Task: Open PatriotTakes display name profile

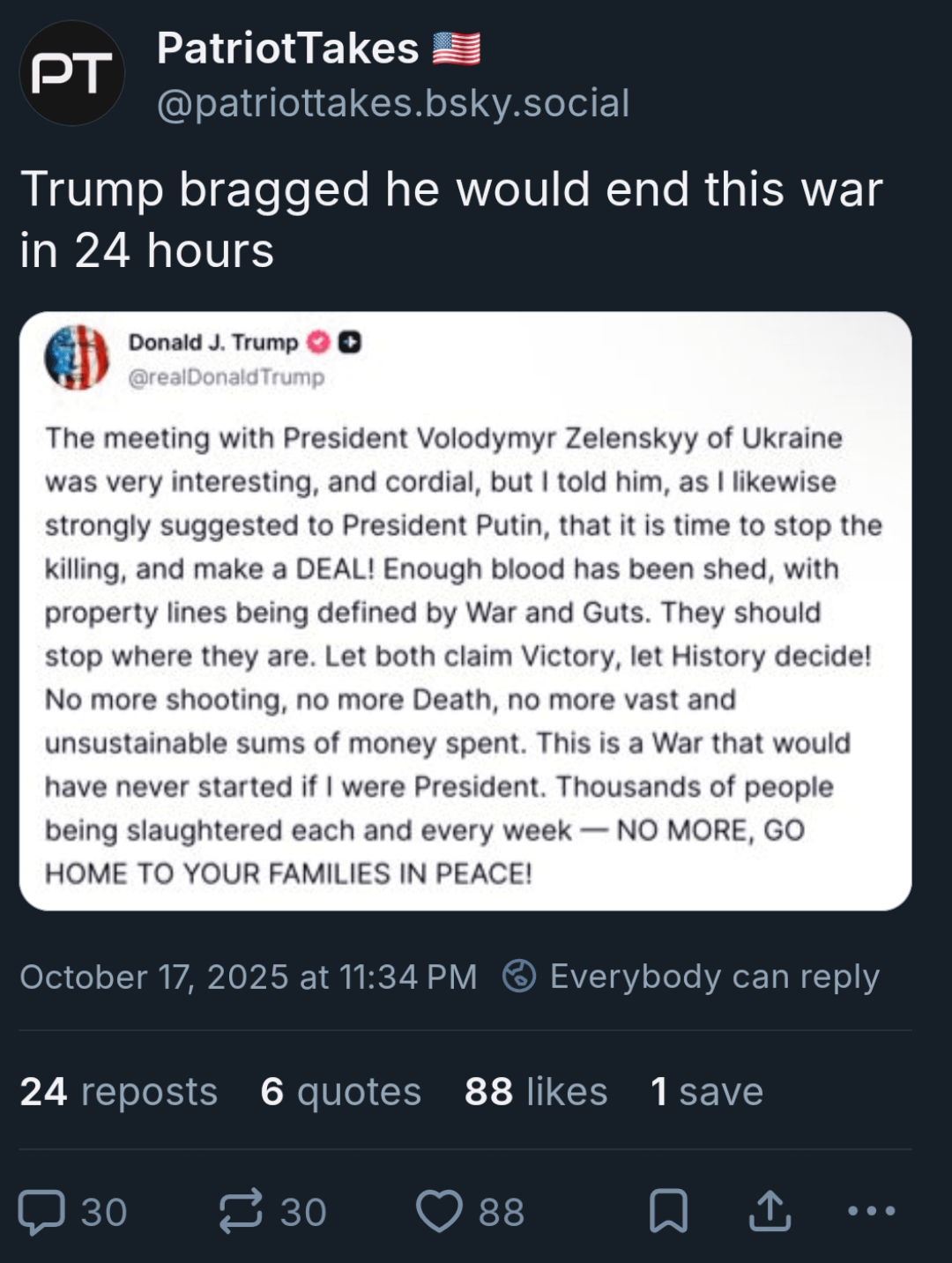Action: coord(287,48)
